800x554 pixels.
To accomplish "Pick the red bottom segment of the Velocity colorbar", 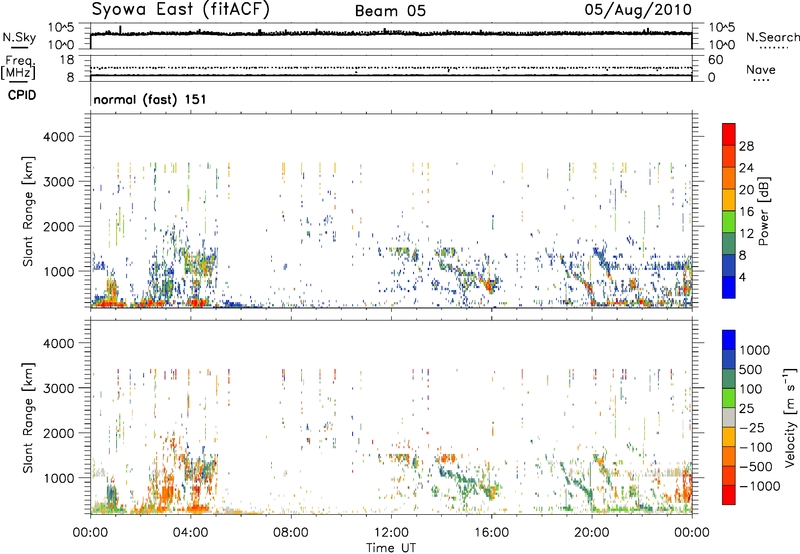I will tap(729, 495).
